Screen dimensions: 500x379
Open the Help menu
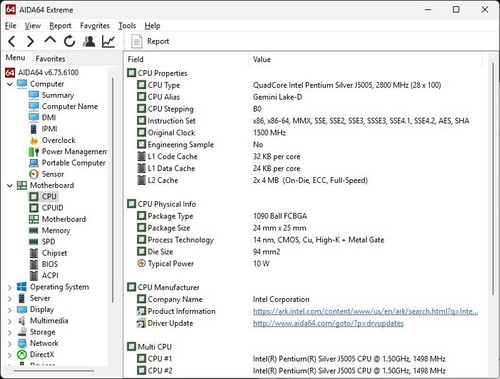152,26
